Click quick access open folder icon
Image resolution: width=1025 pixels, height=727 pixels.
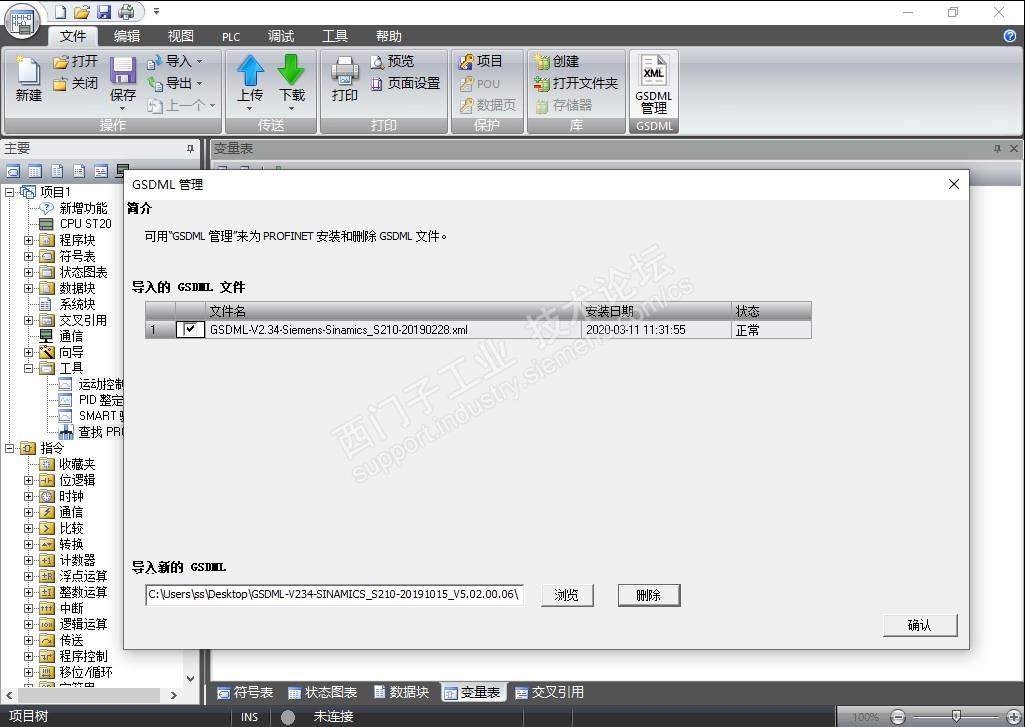(x=82, y=11)
